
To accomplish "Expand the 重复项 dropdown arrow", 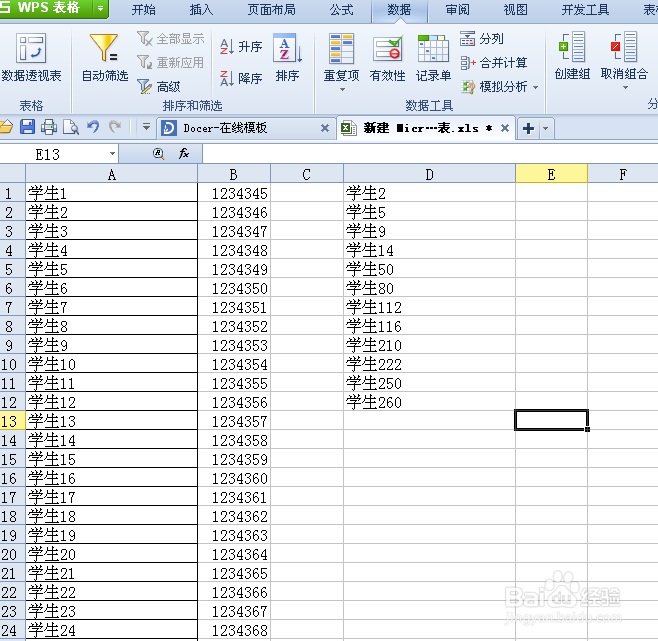I will click(342, 89).
